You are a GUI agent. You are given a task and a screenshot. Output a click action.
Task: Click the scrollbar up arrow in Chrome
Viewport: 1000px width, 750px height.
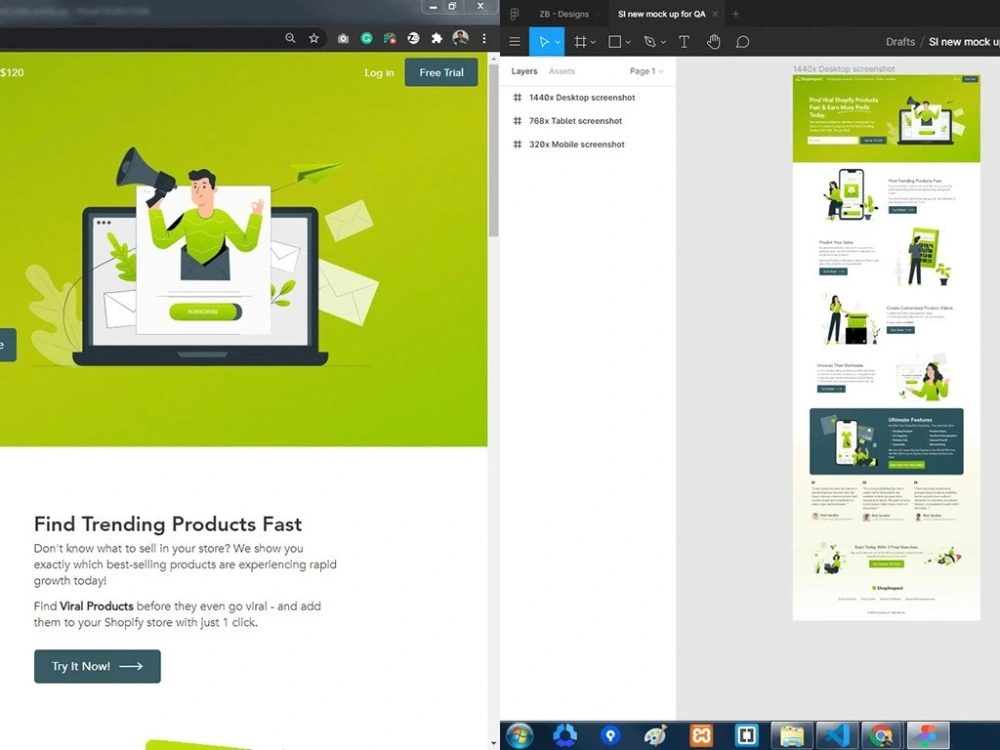coord(494,57)
